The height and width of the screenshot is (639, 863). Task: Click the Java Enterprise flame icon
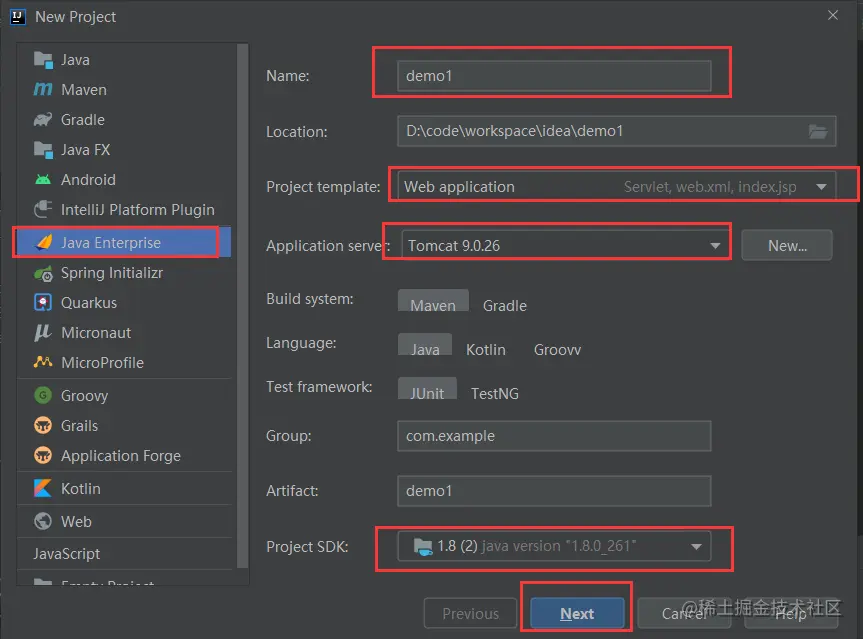tap(44, 242)
